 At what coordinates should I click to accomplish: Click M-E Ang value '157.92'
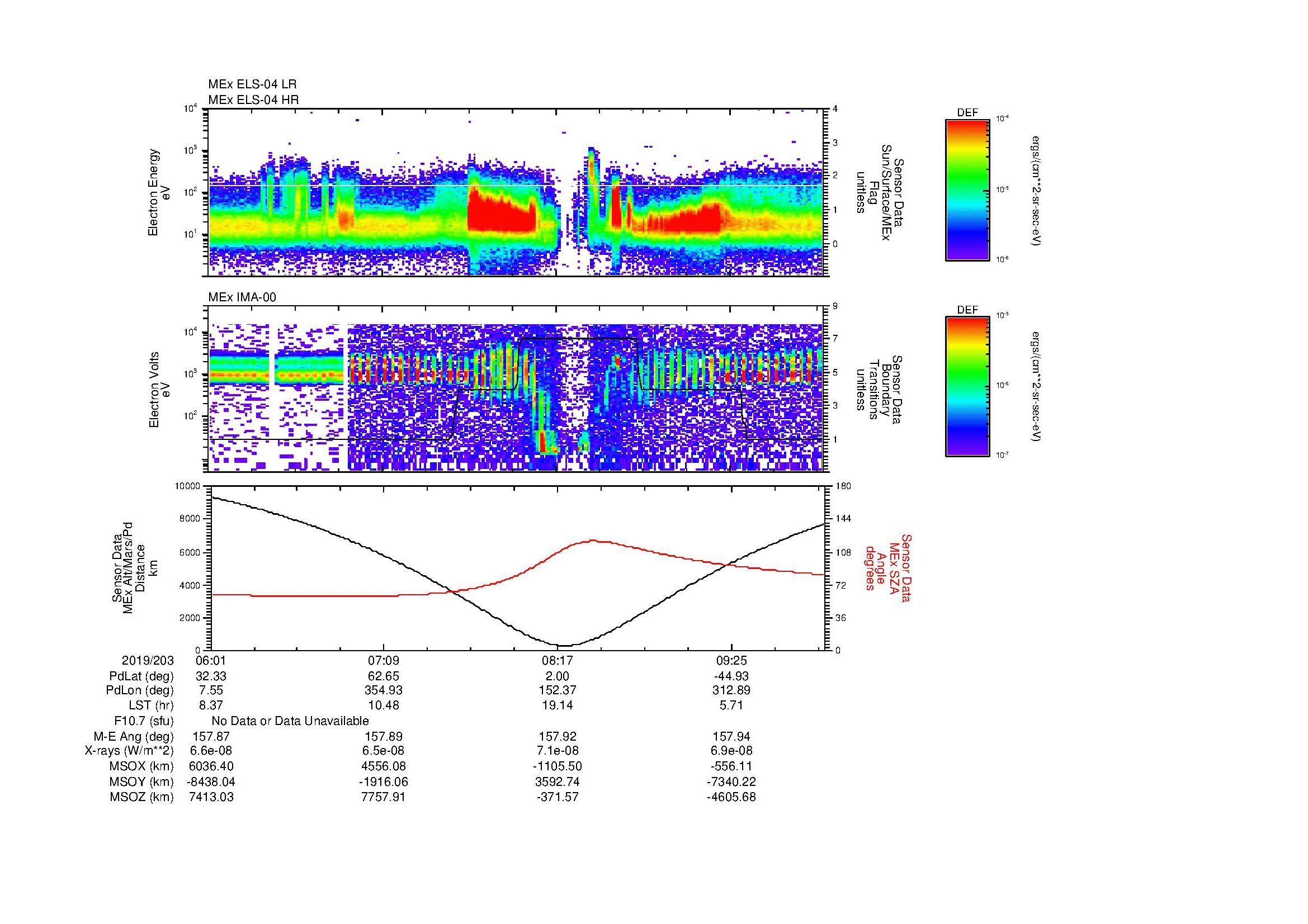[557, 737]
